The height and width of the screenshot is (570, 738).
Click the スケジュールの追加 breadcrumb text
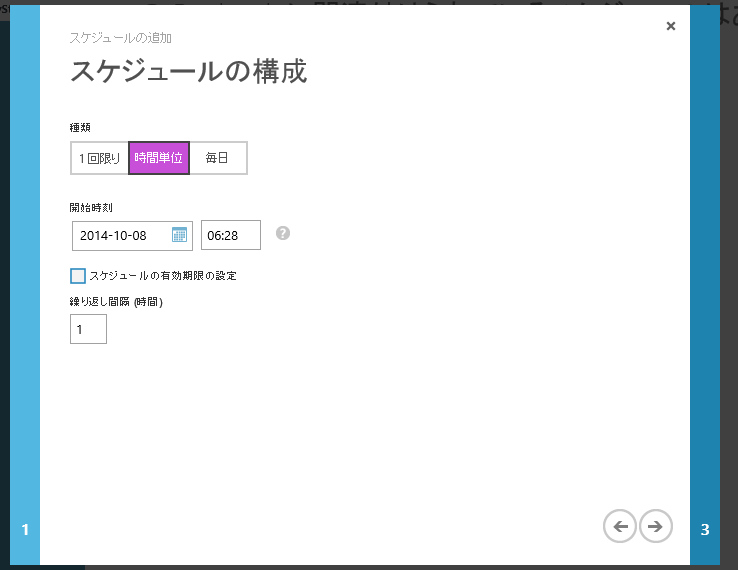pos(120,38)
